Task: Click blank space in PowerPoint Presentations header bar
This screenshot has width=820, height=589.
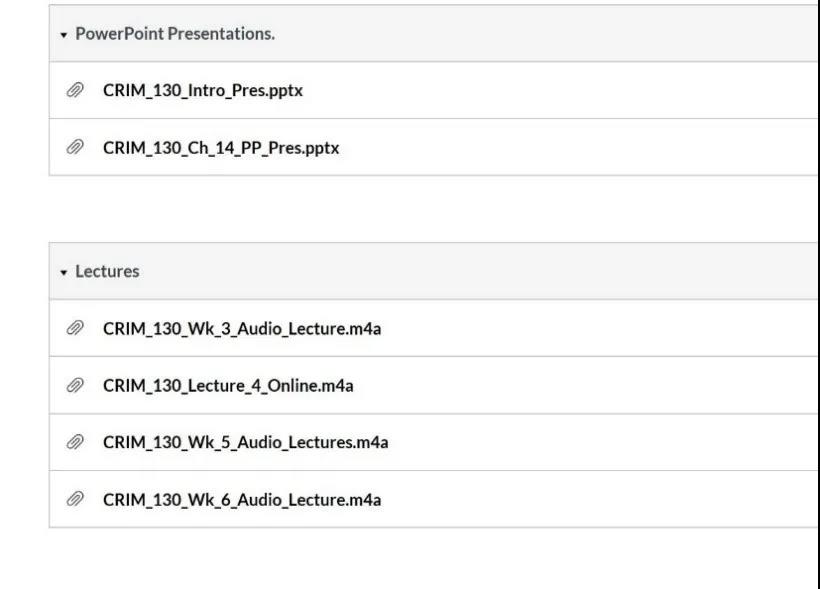Action: coord(550,34)
